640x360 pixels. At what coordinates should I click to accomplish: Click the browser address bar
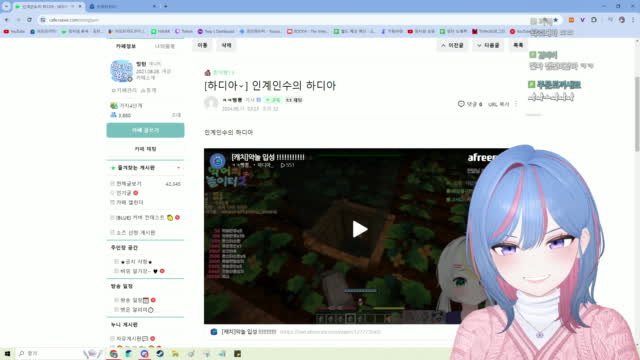coord(286,20)
